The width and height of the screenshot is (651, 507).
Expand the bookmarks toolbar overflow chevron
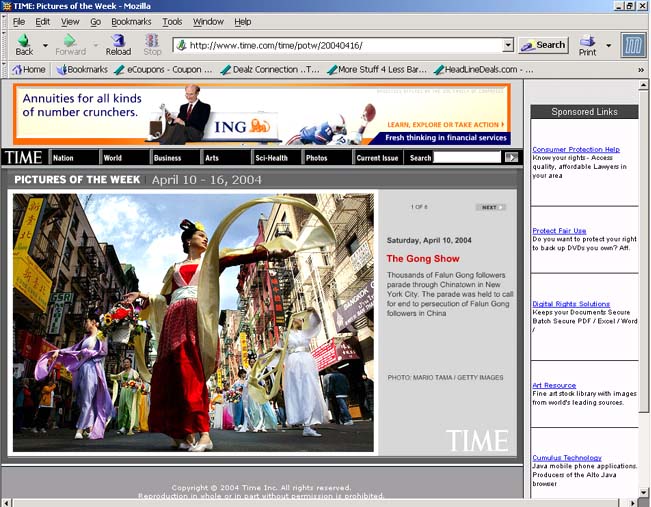click(640, 70)
